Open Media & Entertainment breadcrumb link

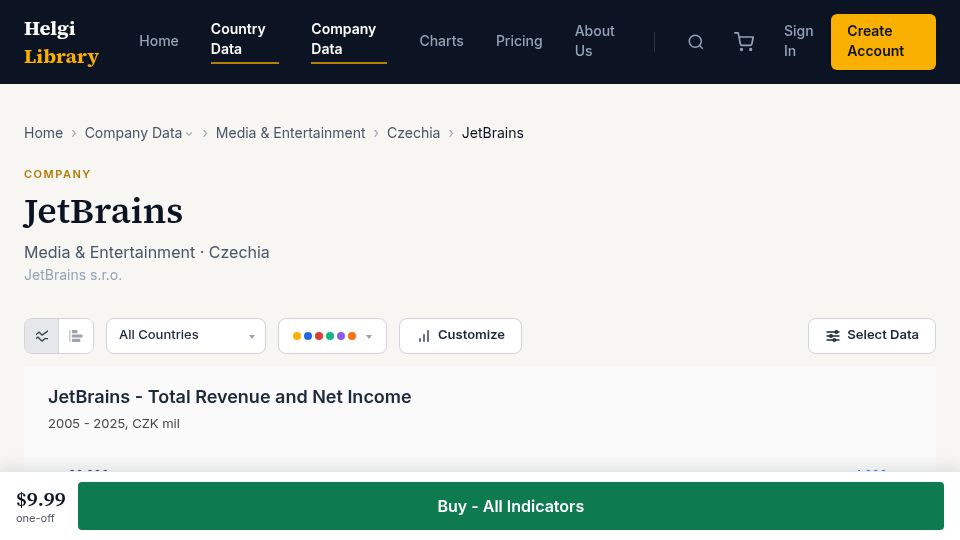[x=290, y=133]
